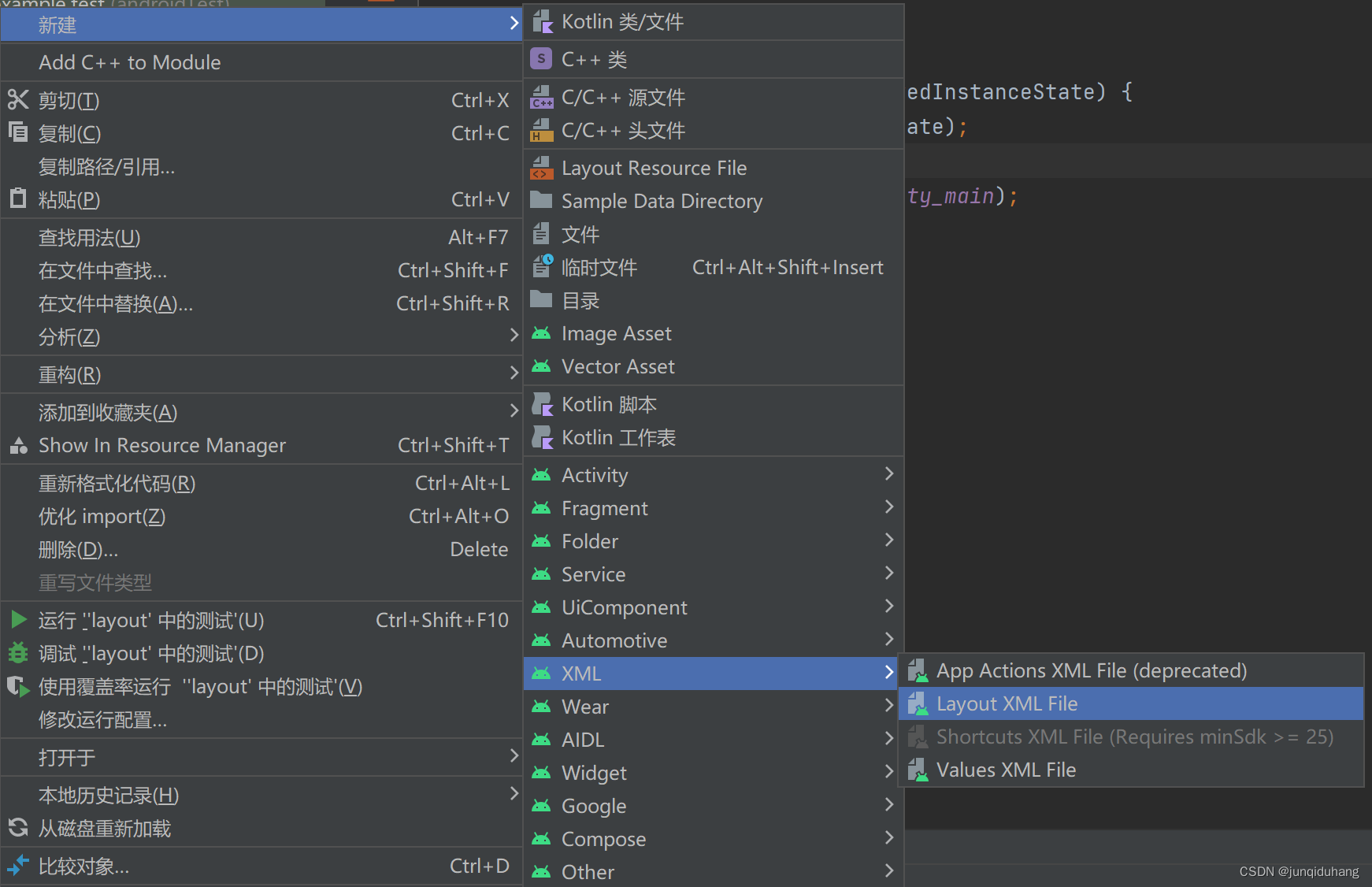Open the 添加到收藏夹(A) entry

click(x=261, y=412)
